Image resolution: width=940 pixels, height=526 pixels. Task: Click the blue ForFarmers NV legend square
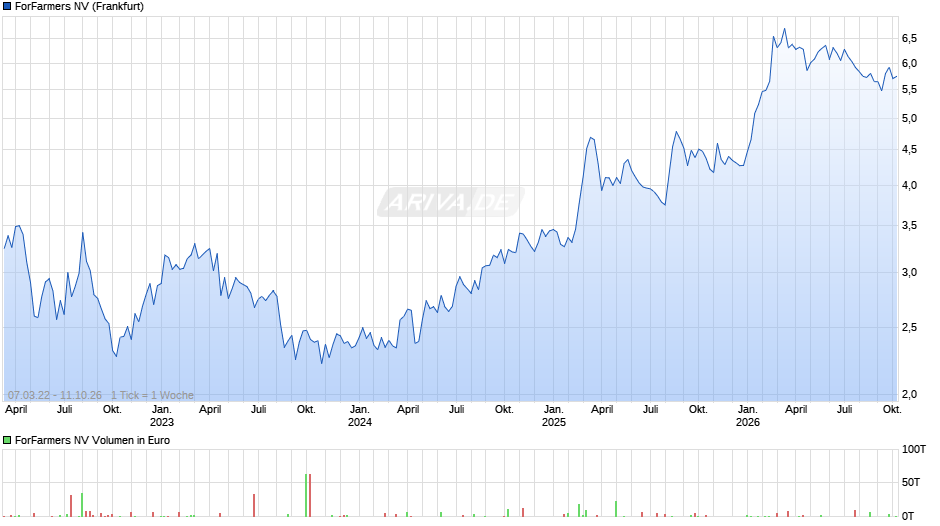click(x=7, y=7)
